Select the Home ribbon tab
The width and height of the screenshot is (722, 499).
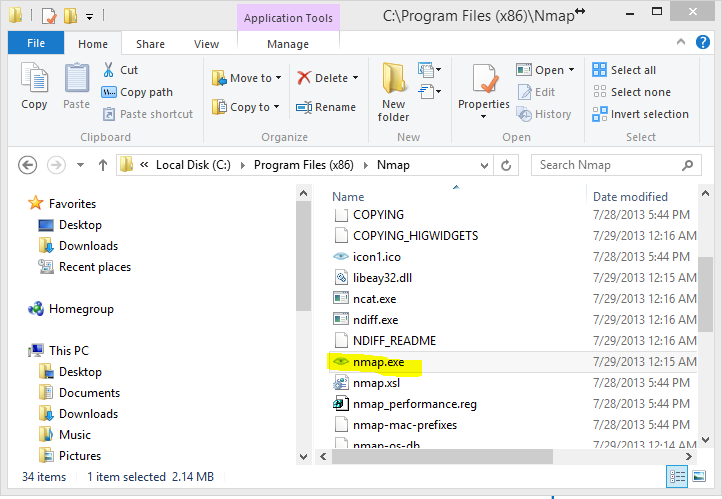93,44
